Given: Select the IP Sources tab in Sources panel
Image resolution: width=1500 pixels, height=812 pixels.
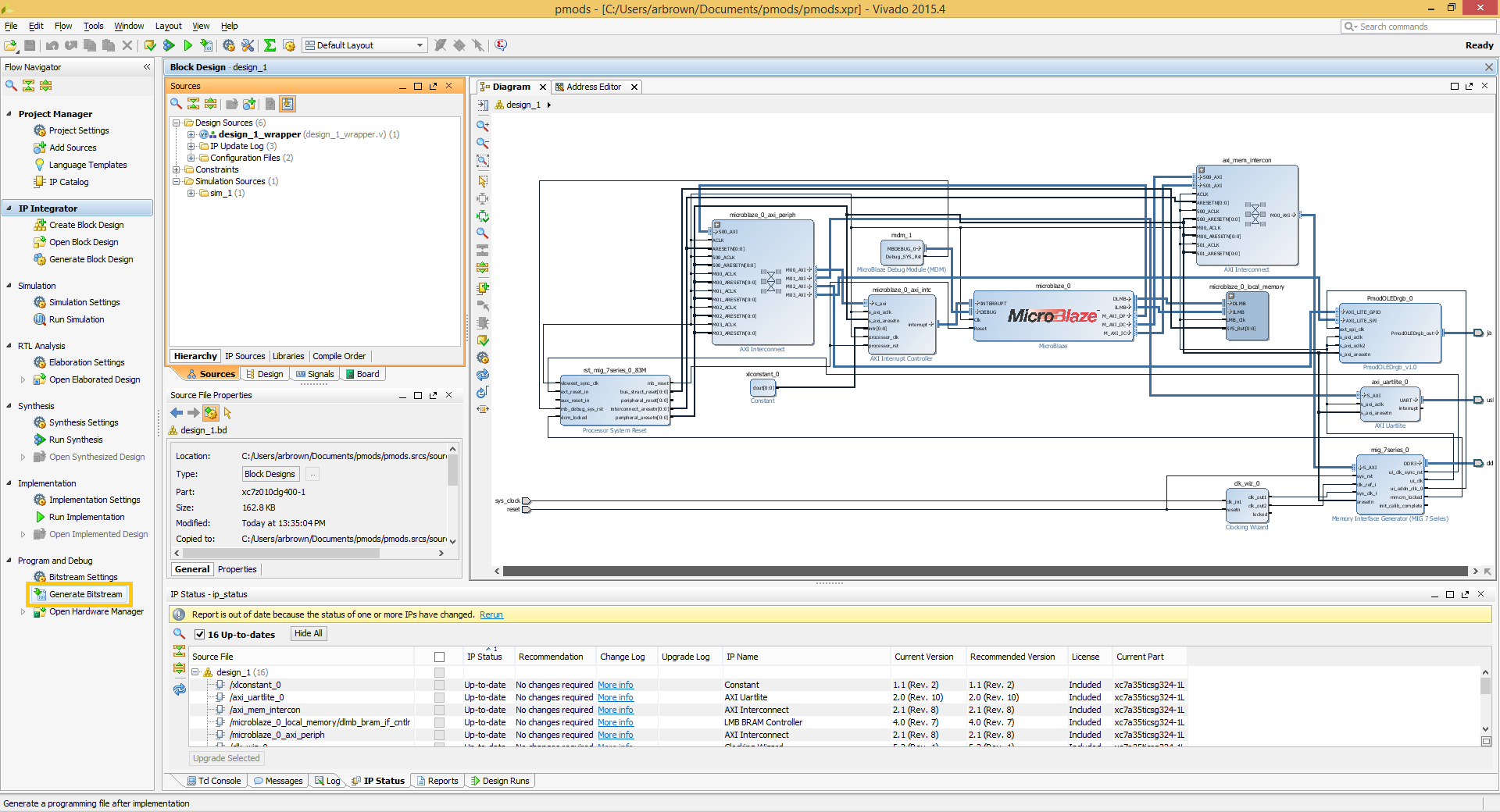Looking at the screenshot, I should pos(245,356).
